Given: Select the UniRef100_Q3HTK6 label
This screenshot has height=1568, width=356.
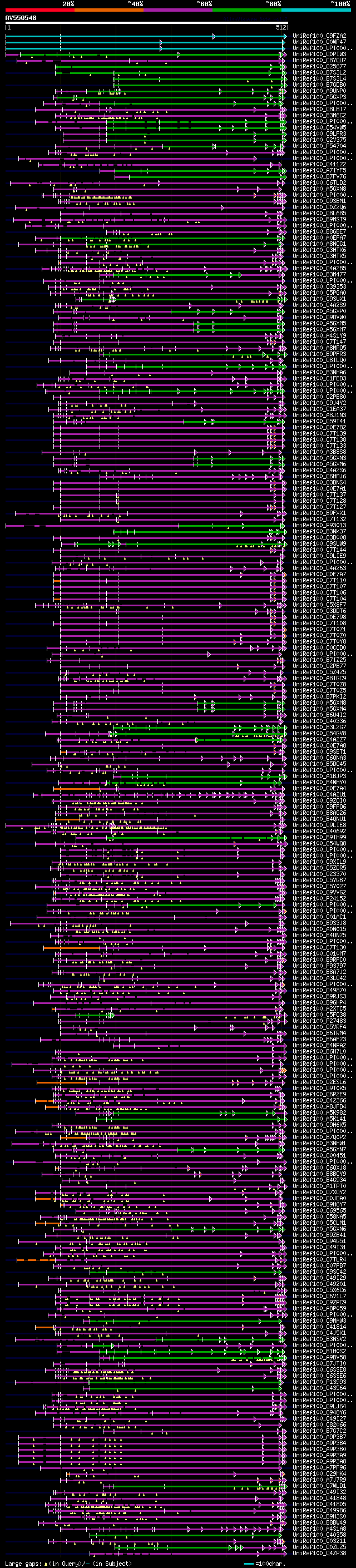Looking at the screenshot, I should 319,250.
